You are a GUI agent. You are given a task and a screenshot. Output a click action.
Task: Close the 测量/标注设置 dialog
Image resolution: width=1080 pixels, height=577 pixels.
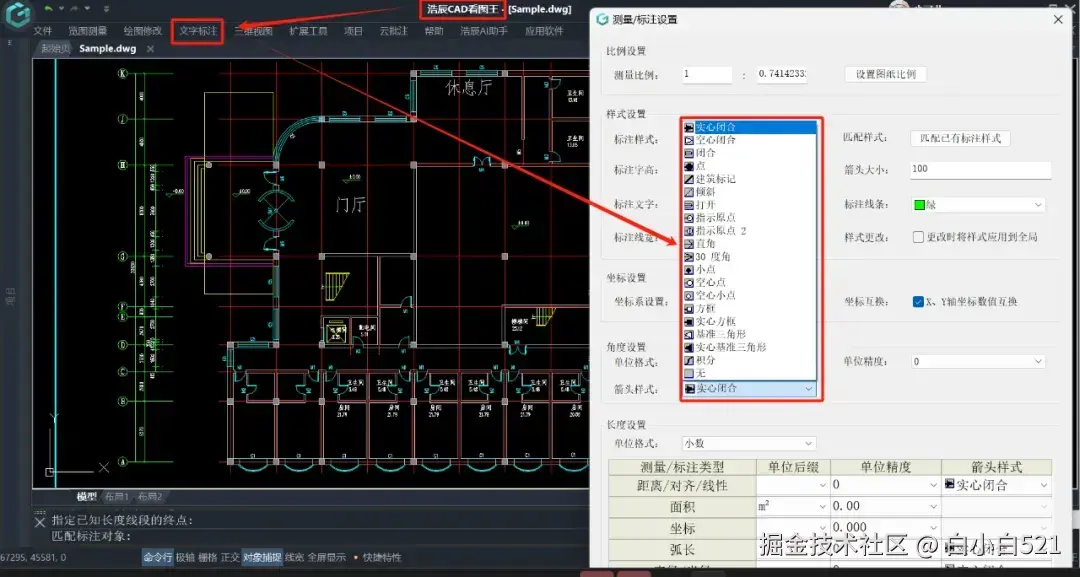(x=1058, y=19)
